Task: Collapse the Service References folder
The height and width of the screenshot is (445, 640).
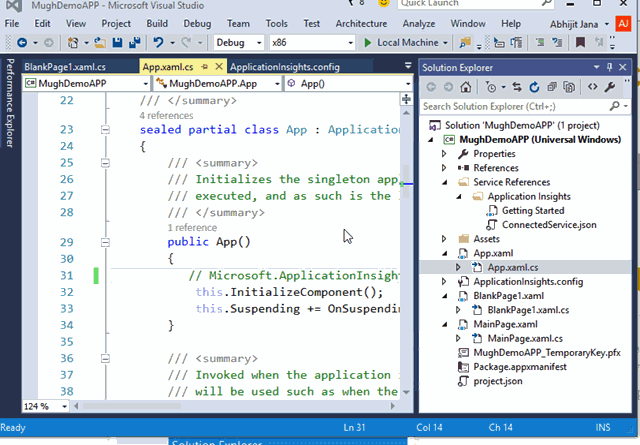Action: tap(444, 182)
